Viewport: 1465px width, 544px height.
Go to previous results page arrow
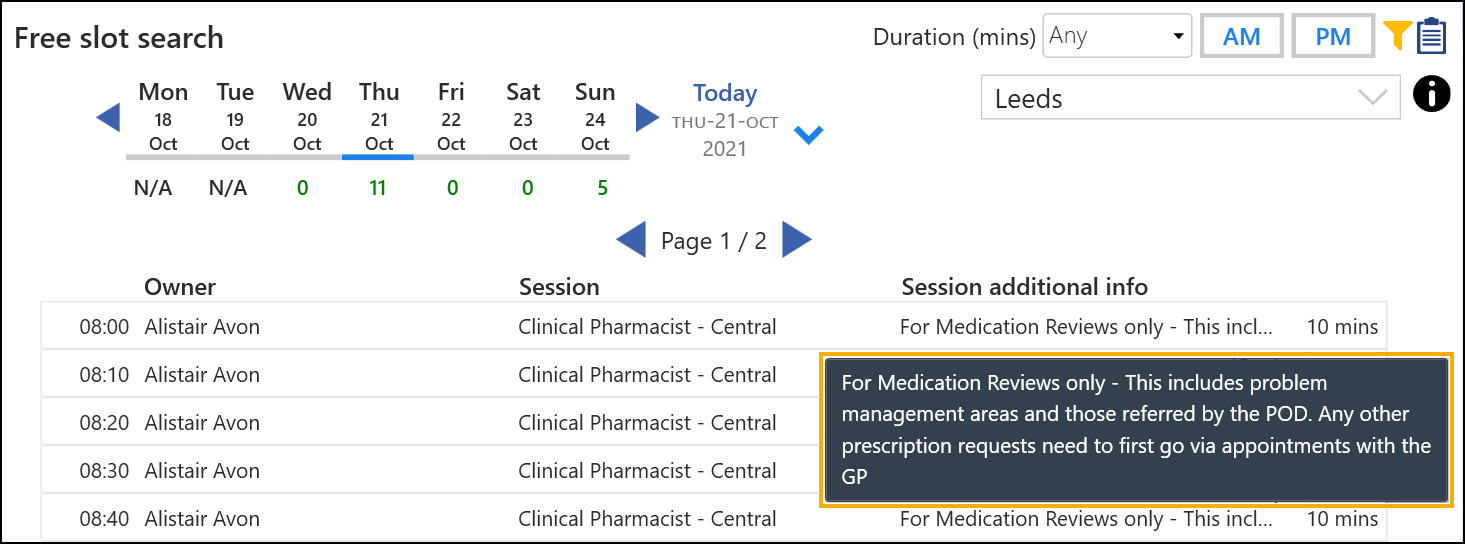click(631, 240)
